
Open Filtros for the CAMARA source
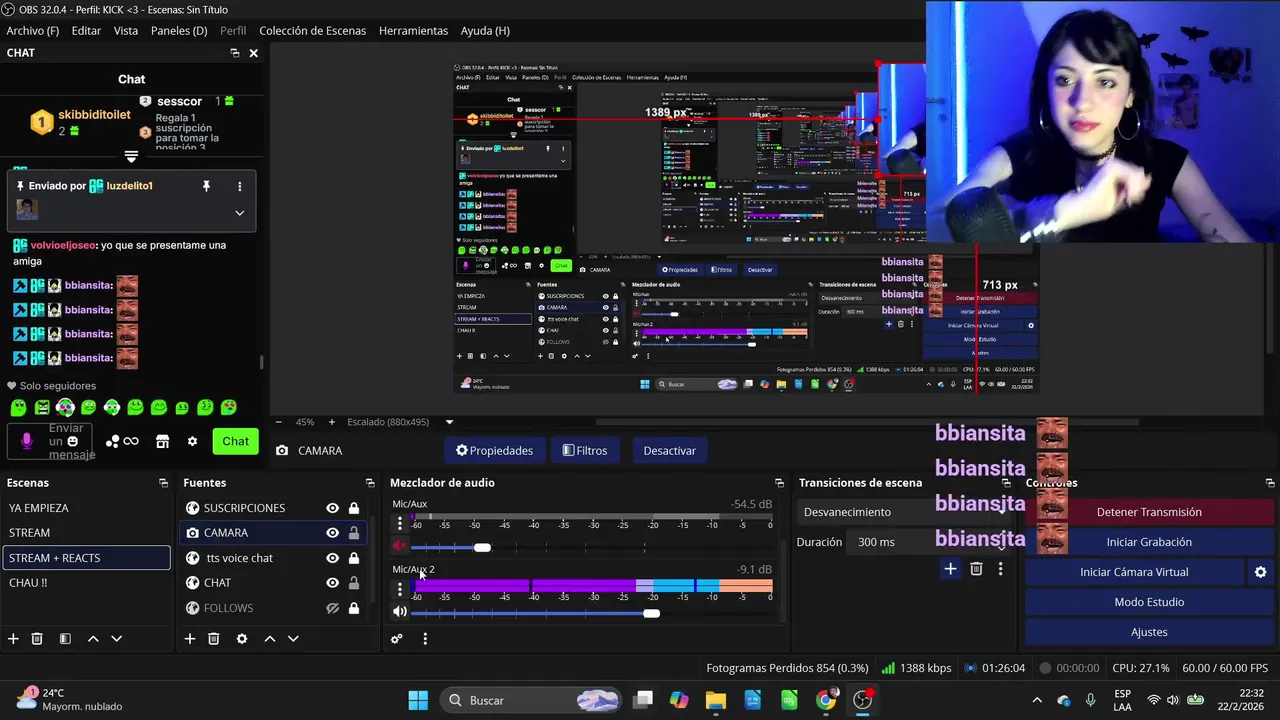point(585,451)
